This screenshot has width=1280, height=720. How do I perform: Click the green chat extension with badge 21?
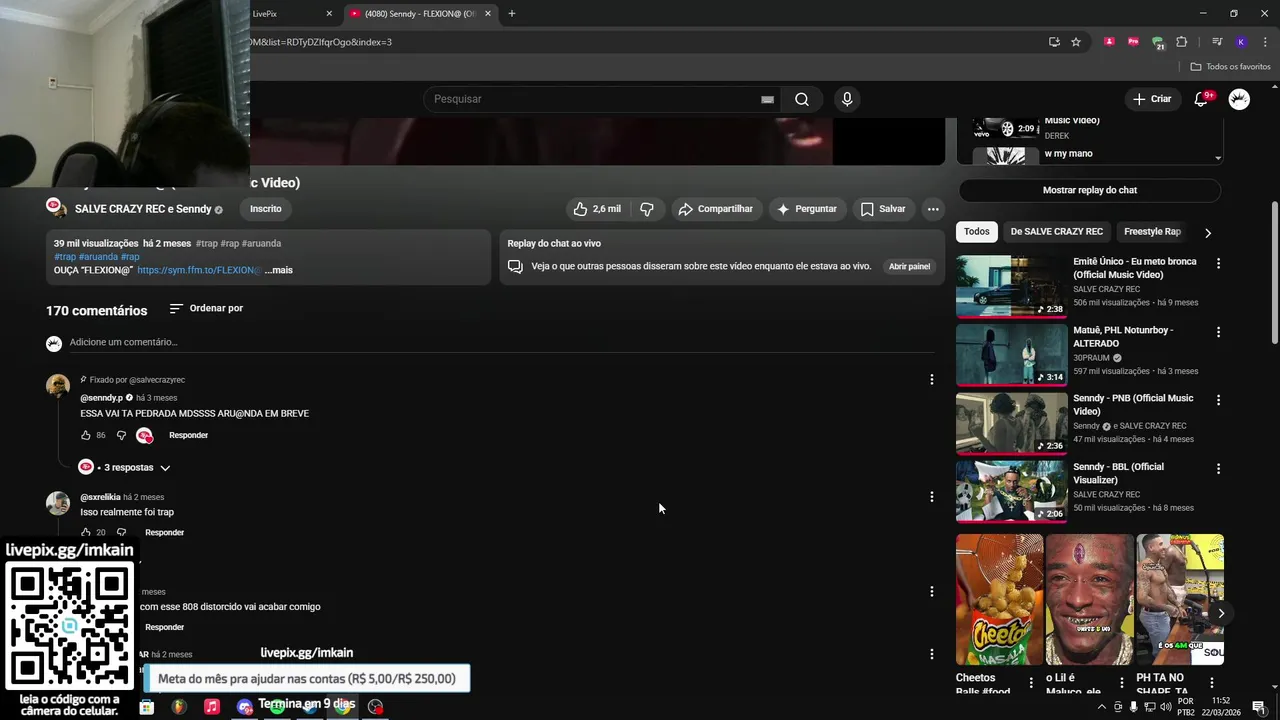click(x=1157, y=42)
